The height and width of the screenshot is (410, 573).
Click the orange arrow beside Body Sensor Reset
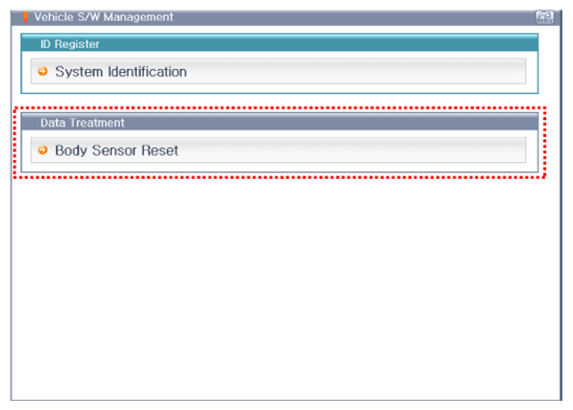click(43, 150)
